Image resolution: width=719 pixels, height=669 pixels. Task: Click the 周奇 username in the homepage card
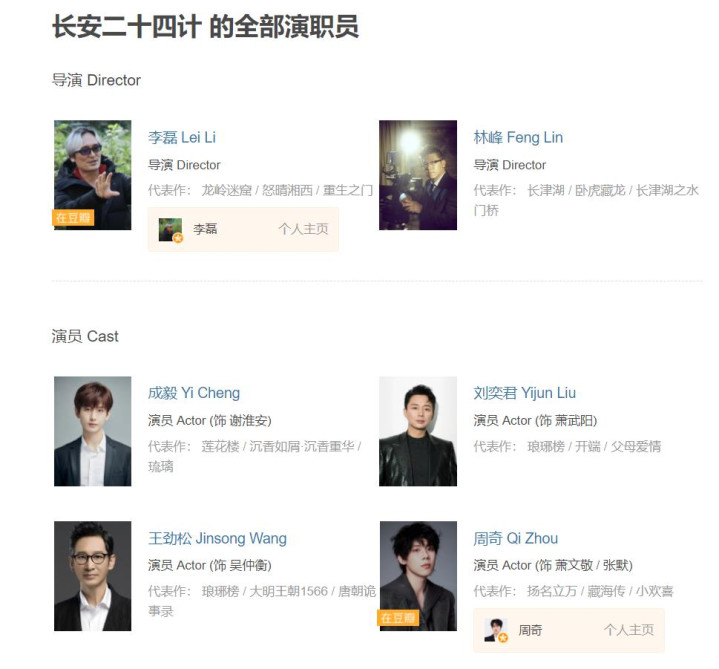pos(530,630)
